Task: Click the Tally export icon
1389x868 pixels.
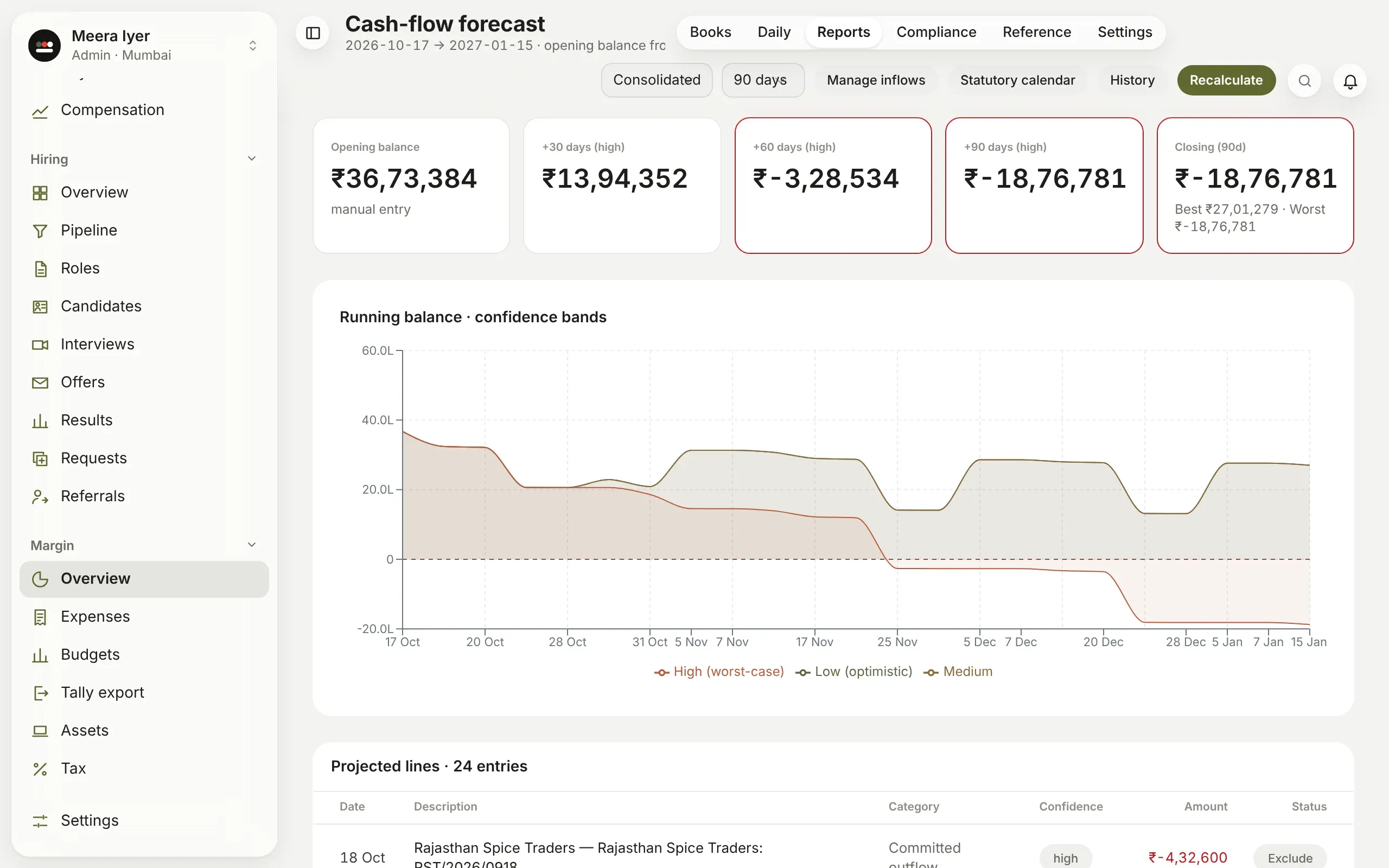Action: tap(40, 693)
